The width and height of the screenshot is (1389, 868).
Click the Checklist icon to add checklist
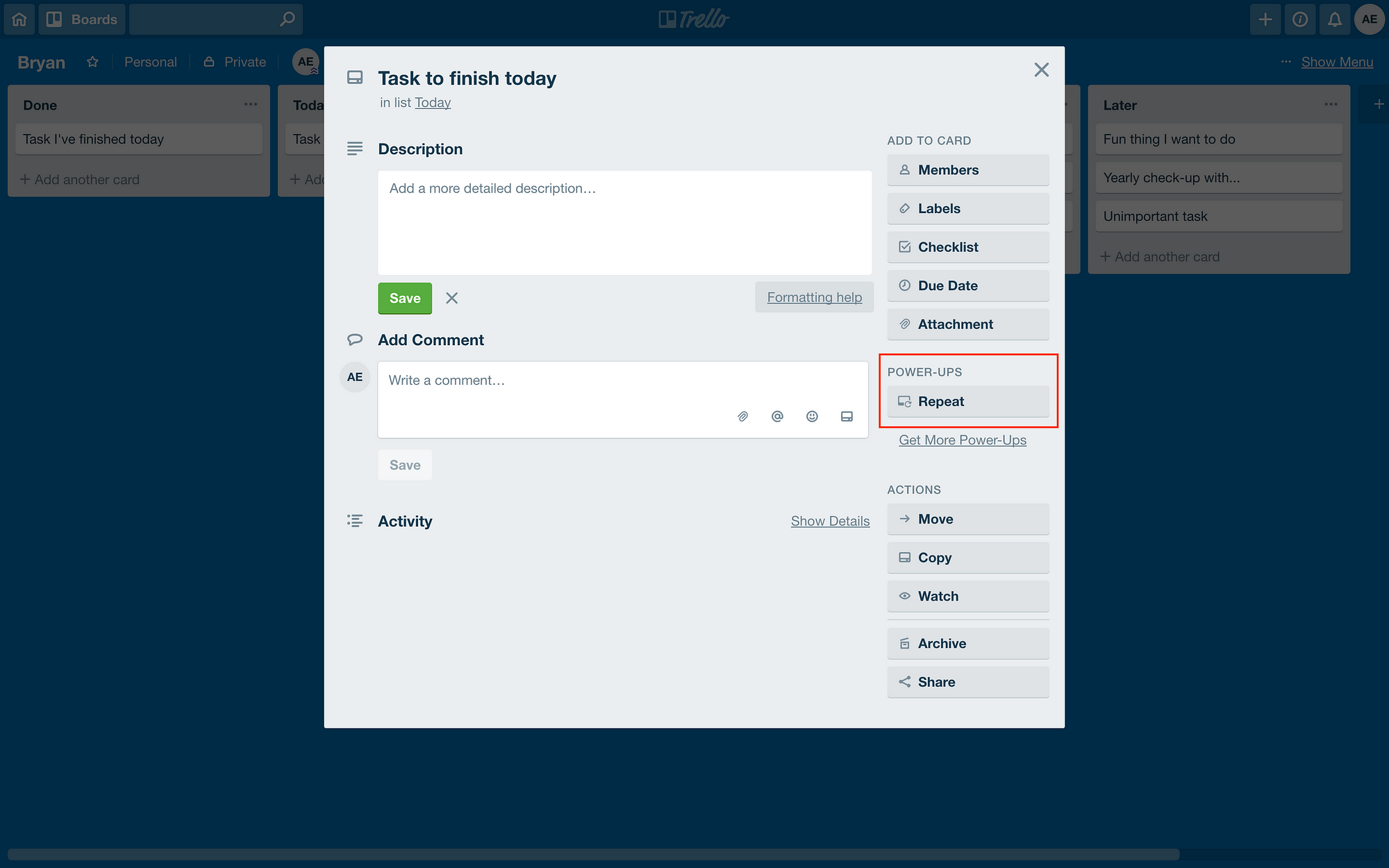coord(902,246)
